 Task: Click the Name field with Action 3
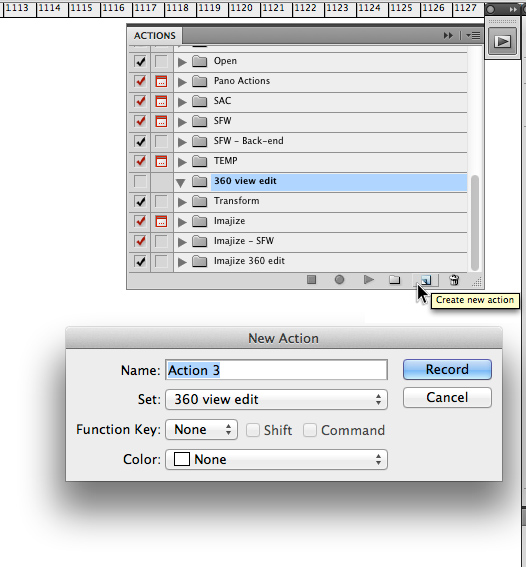pyautogui.click(x=276, y=370)
